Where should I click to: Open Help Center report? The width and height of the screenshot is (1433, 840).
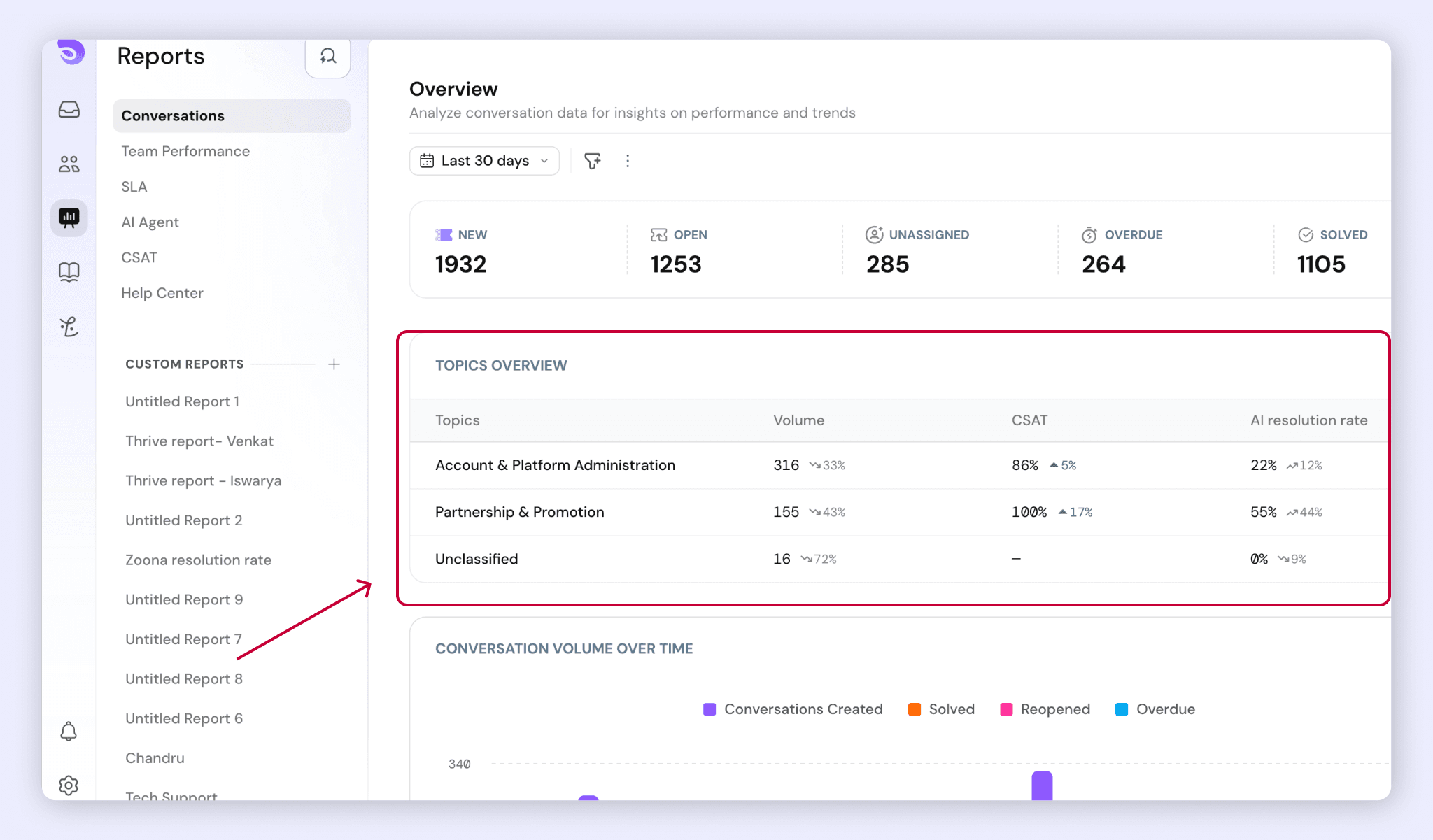(x=162, y=293)
